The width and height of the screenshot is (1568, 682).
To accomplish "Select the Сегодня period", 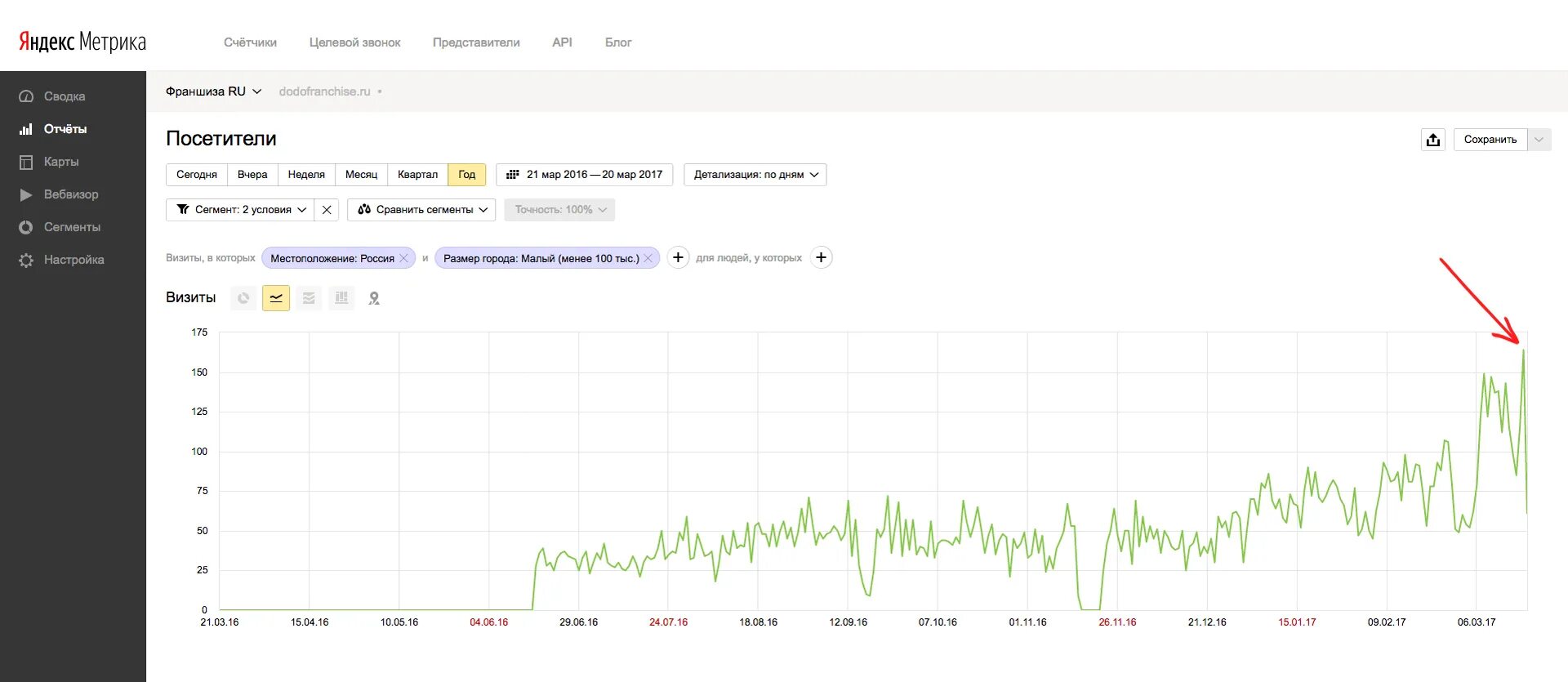I will [197, 175].
